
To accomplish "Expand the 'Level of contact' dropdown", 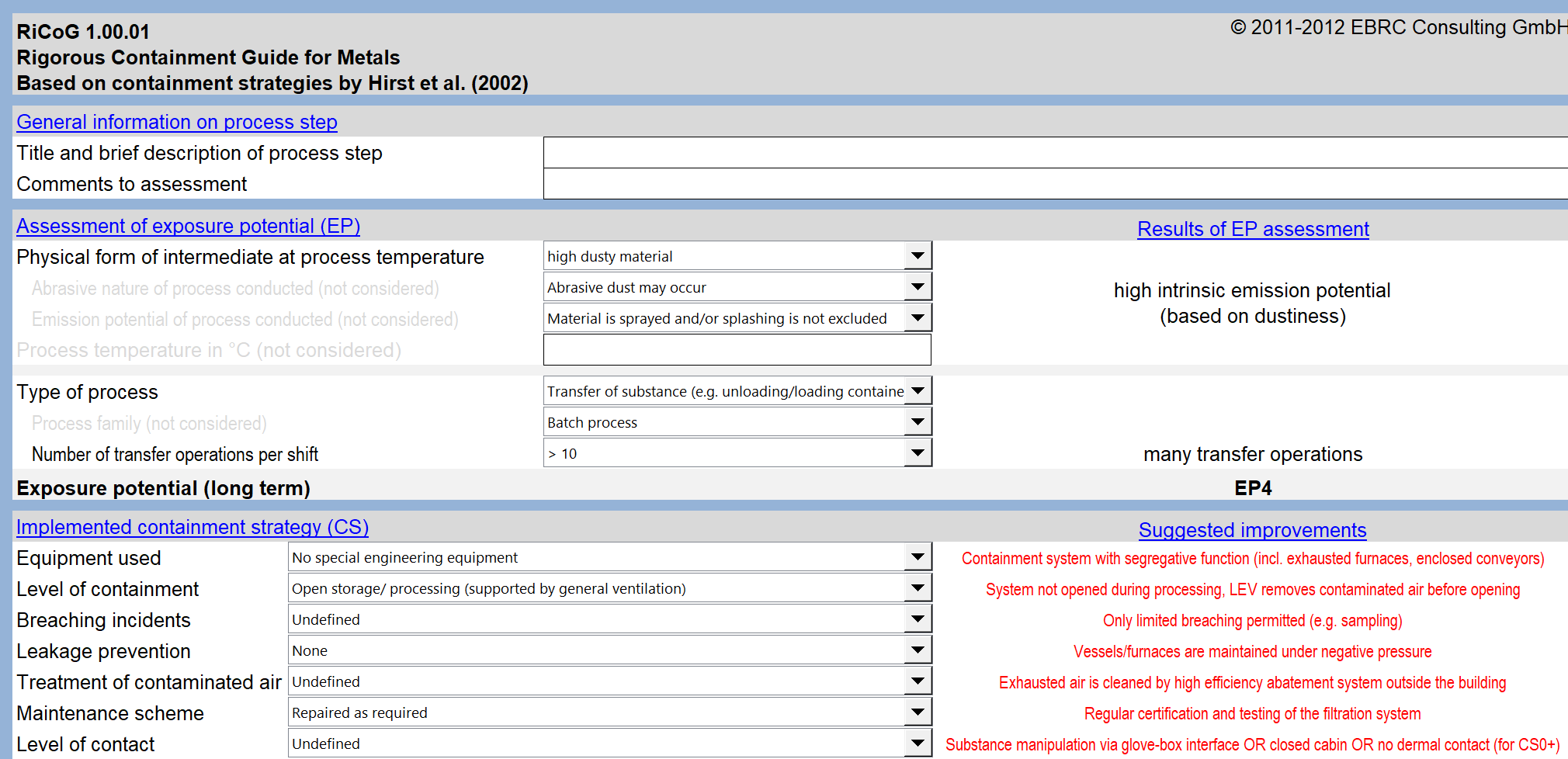I will (918, 743).
